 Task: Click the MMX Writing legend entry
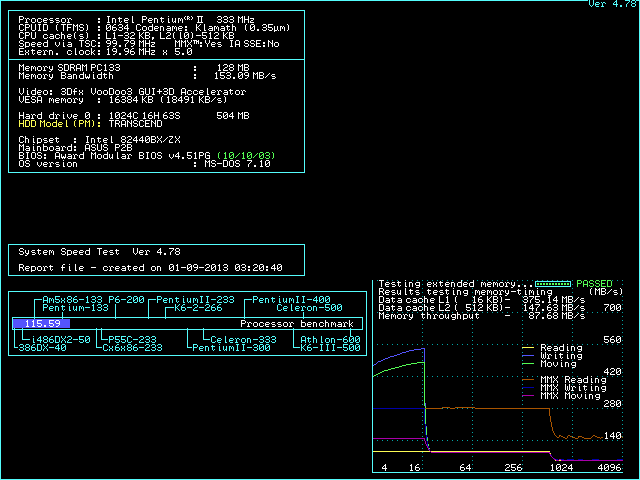564,388
